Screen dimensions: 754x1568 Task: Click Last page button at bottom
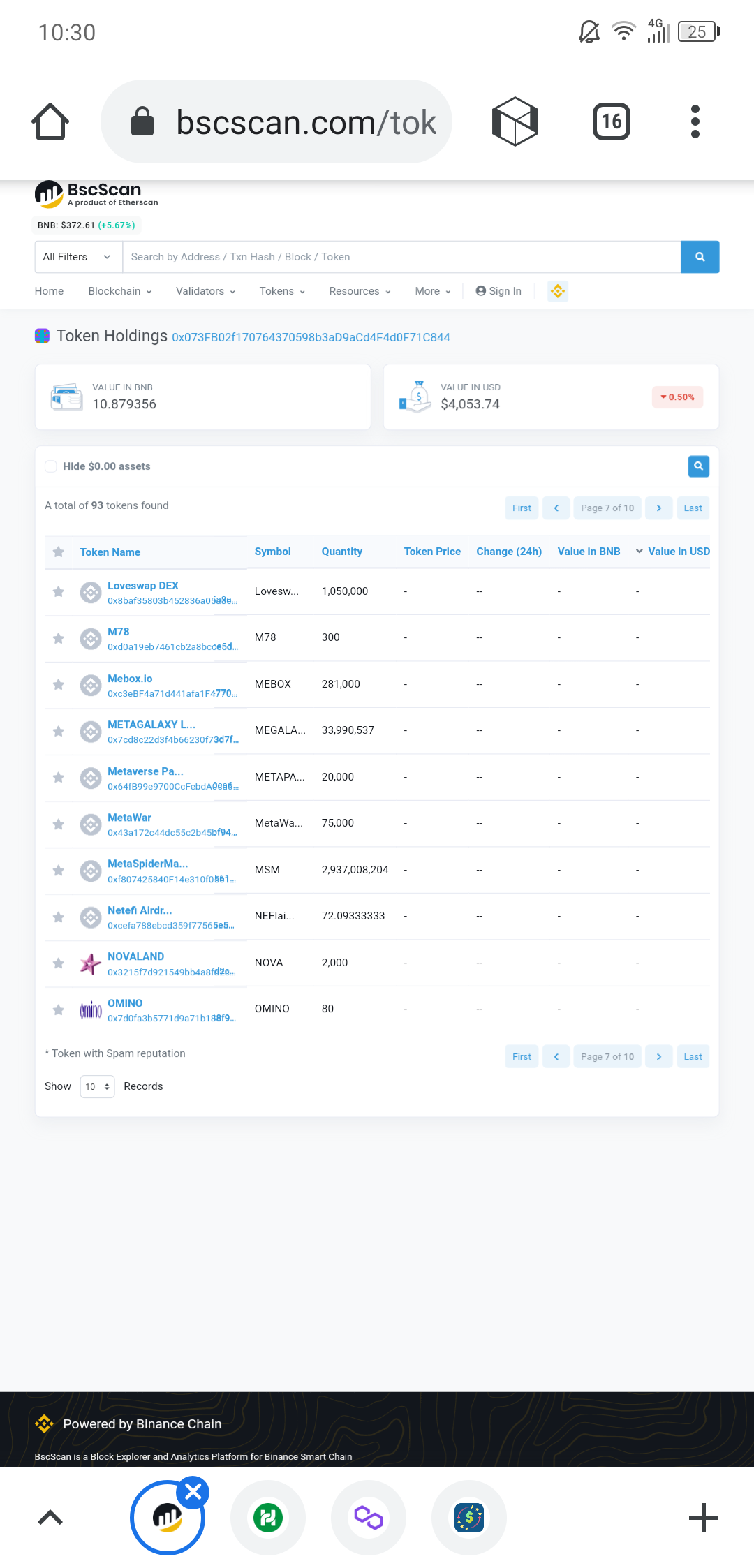[693, 1057]
